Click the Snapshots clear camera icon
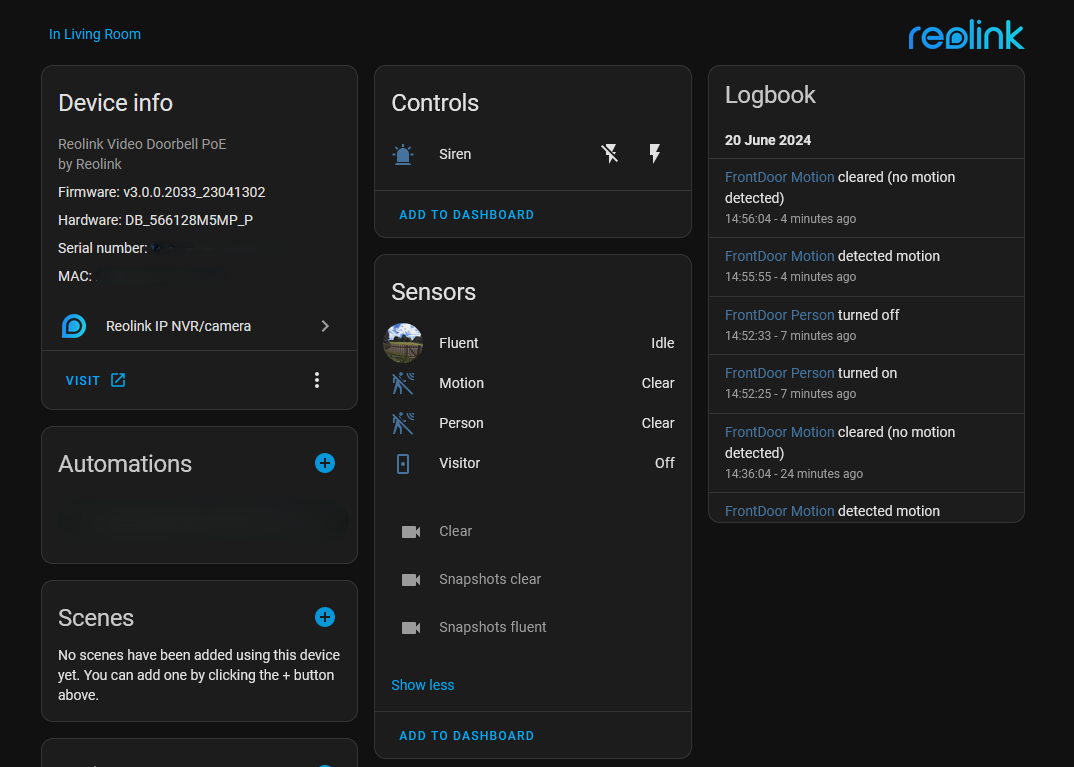Viewport: 1074px width, 767px height. coord(410,578)
